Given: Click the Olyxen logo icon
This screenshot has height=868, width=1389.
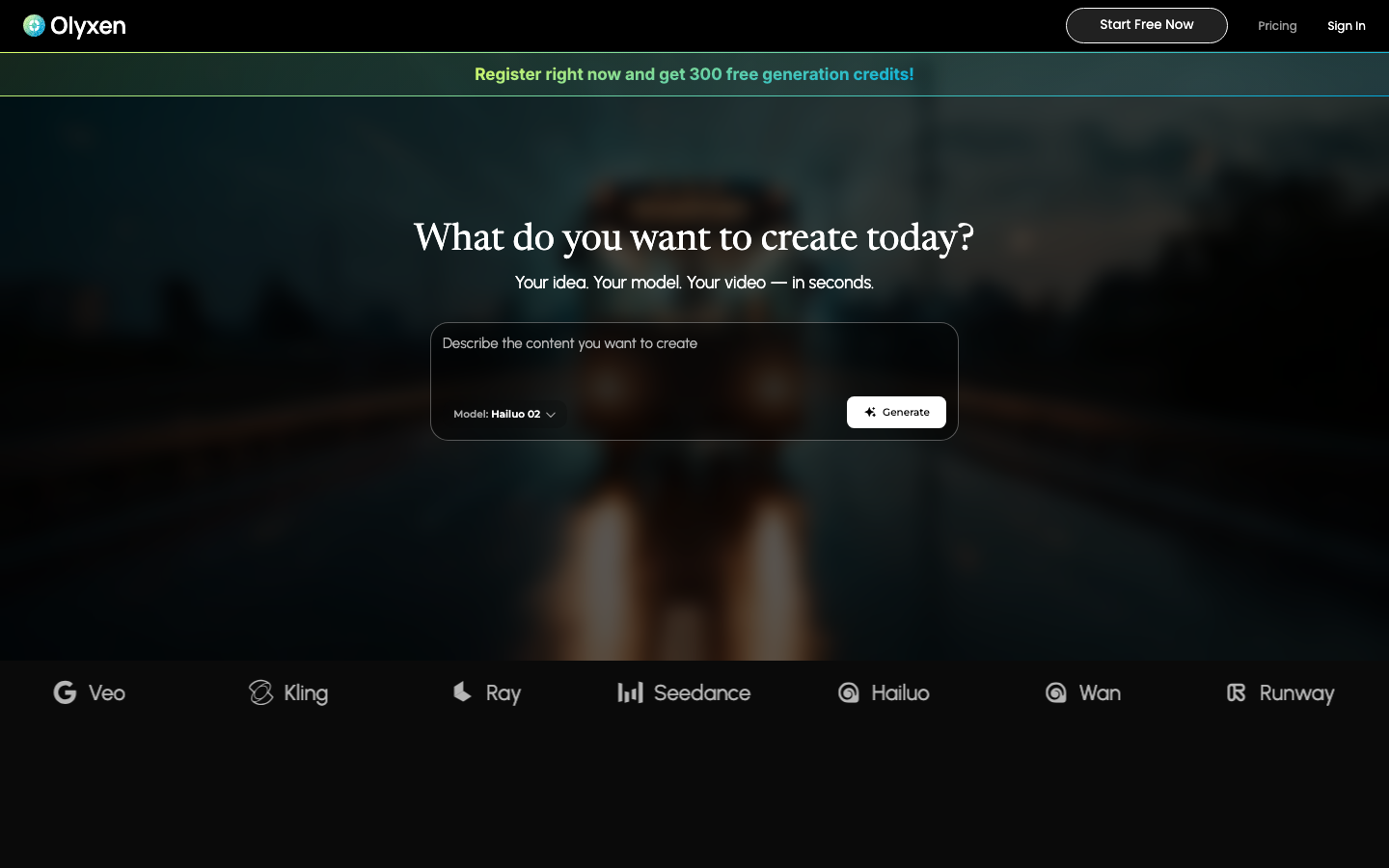Looking at the screenshot, I should pos(34,26).
